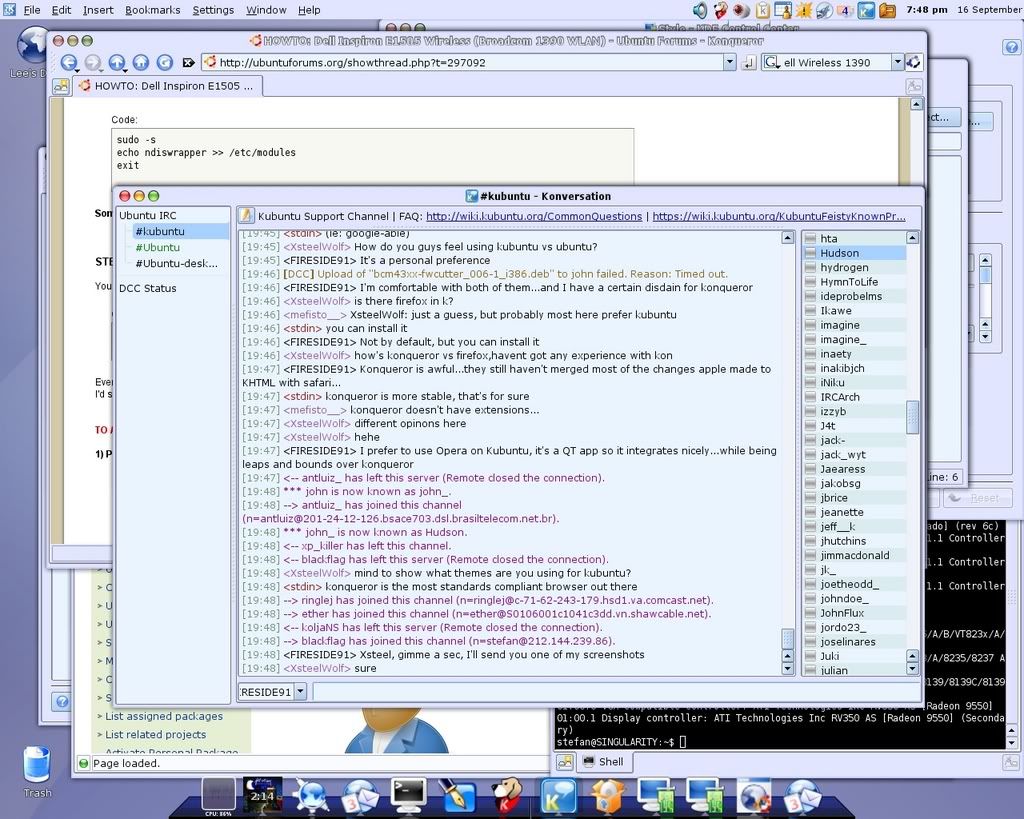
Task: Open the Edit menu
Action: tap(61, 10)
